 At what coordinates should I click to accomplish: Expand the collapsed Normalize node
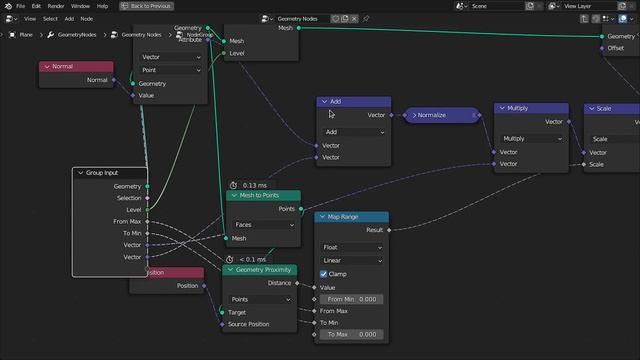click(x=414, y=116)
